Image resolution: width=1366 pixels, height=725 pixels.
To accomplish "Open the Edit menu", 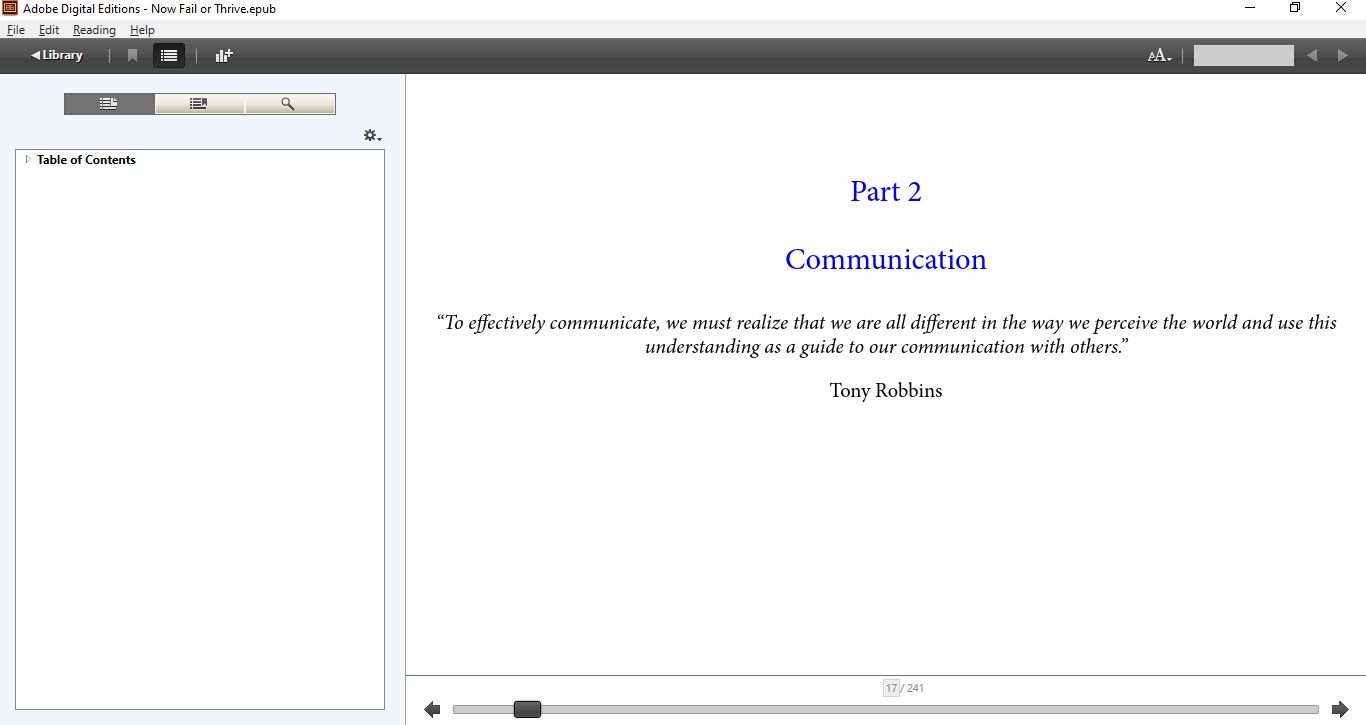I will 49,30.
